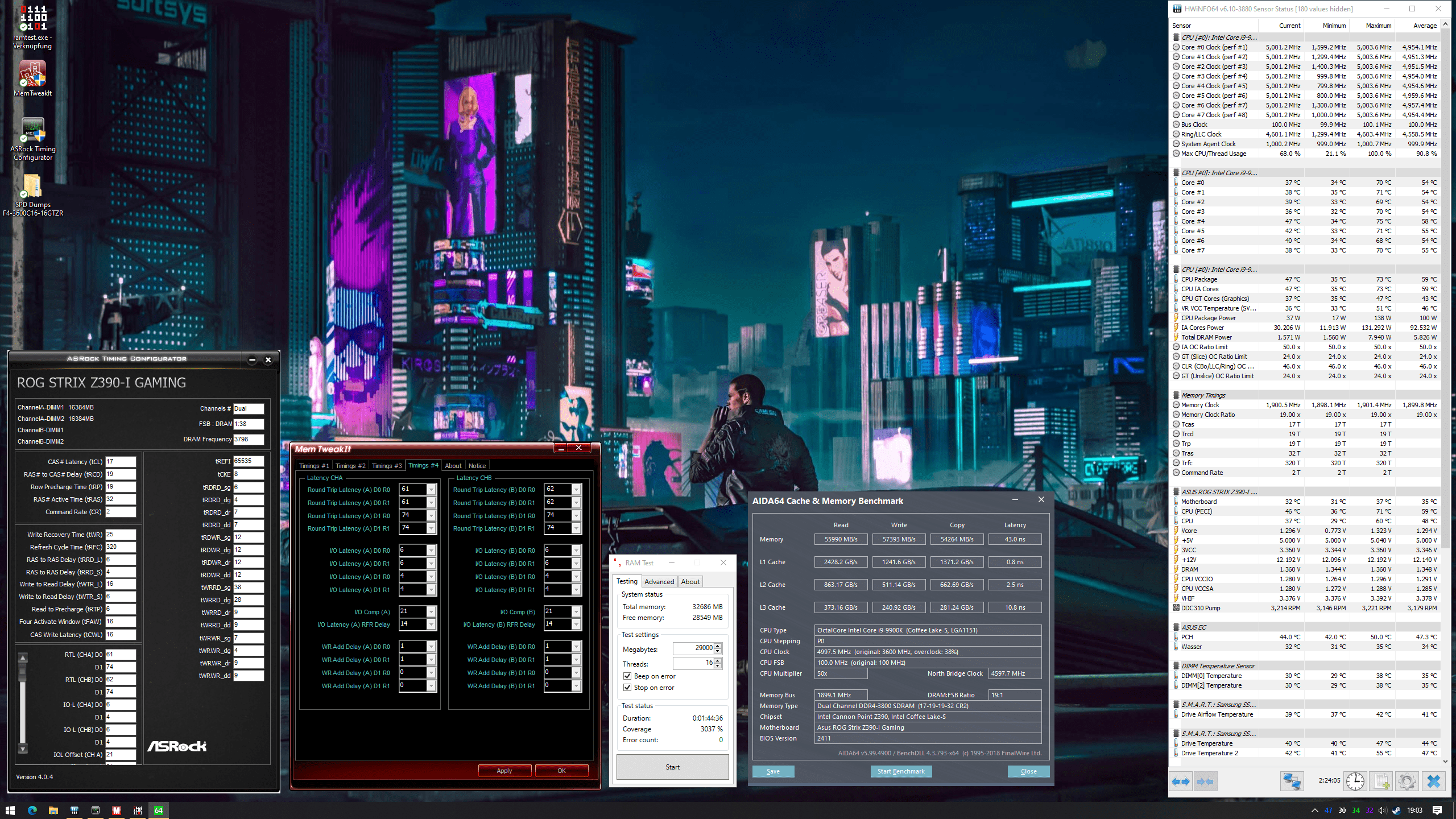Image resolution: width=1456 pixels, height=819 pixels.
Task: Open About tab in RAM Test
Action: pos(690,581)
